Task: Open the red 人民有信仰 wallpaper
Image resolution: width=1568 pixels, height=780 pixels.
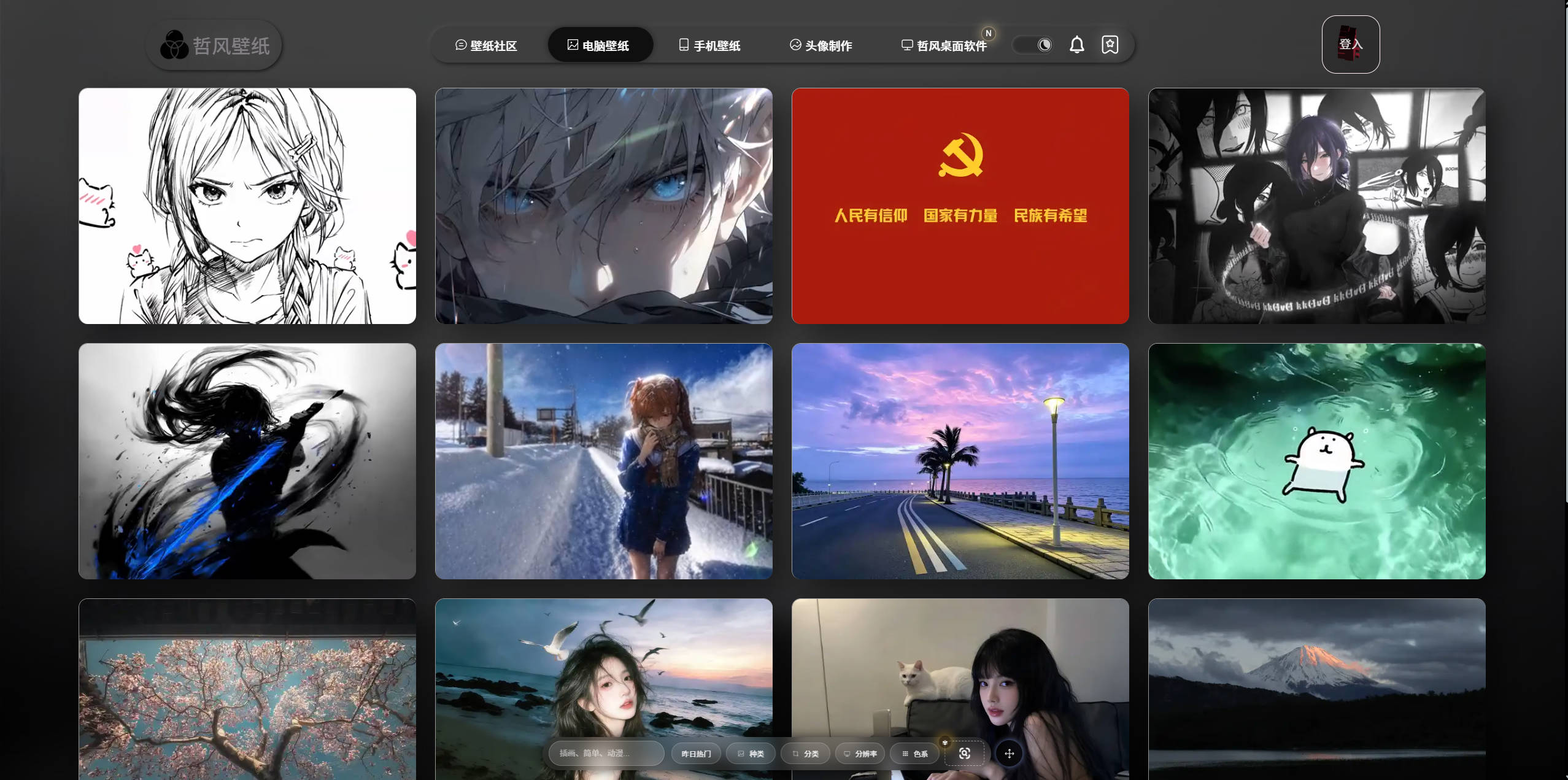Action: click(x=960, y=206)
